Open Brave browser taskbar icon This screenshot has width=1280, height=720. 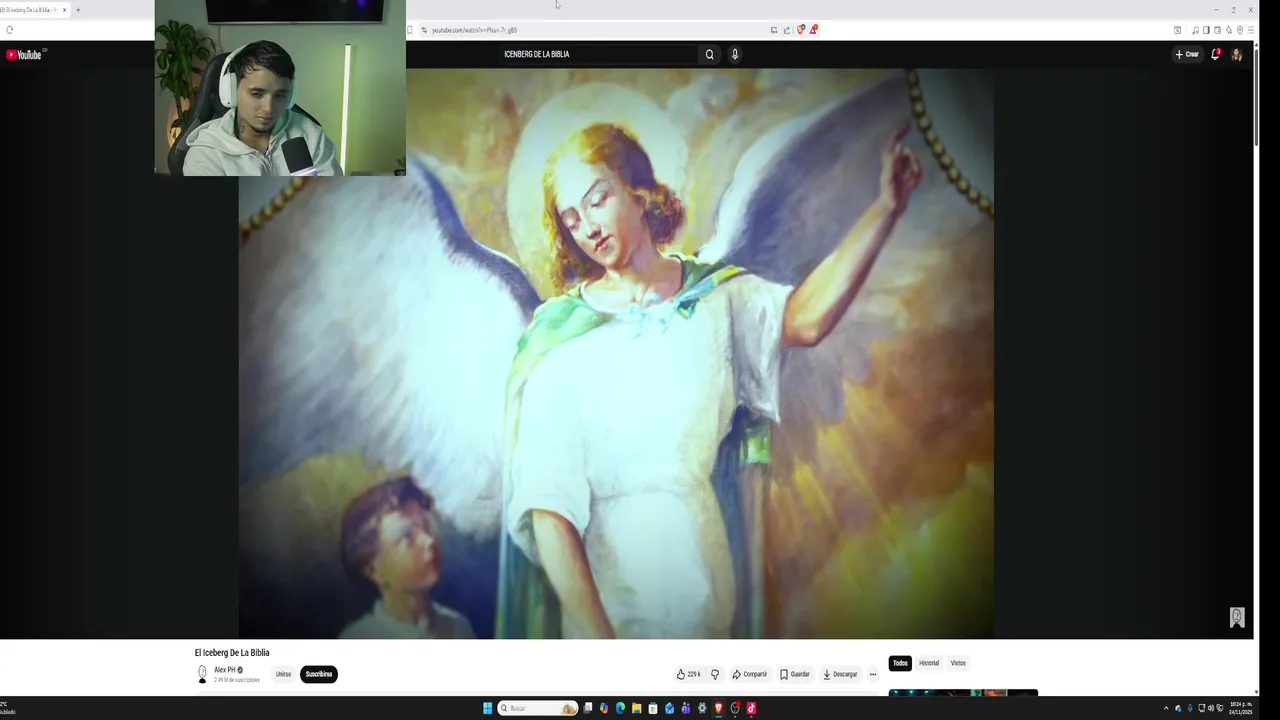click(718, 708)
